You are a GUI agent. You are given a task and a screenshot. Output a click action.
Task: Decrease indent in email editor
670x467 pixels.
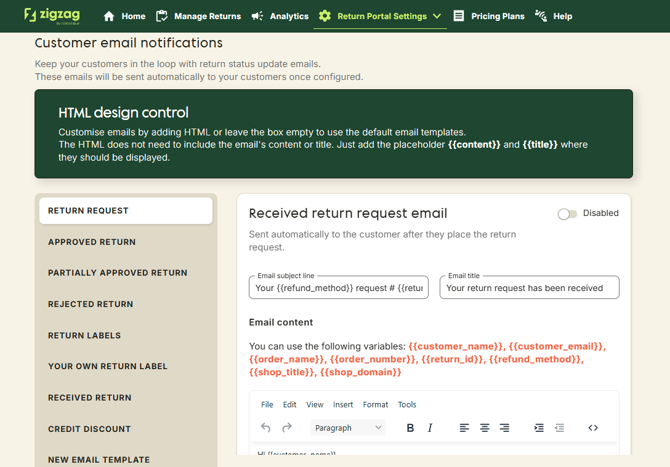[x=559, y=428]
